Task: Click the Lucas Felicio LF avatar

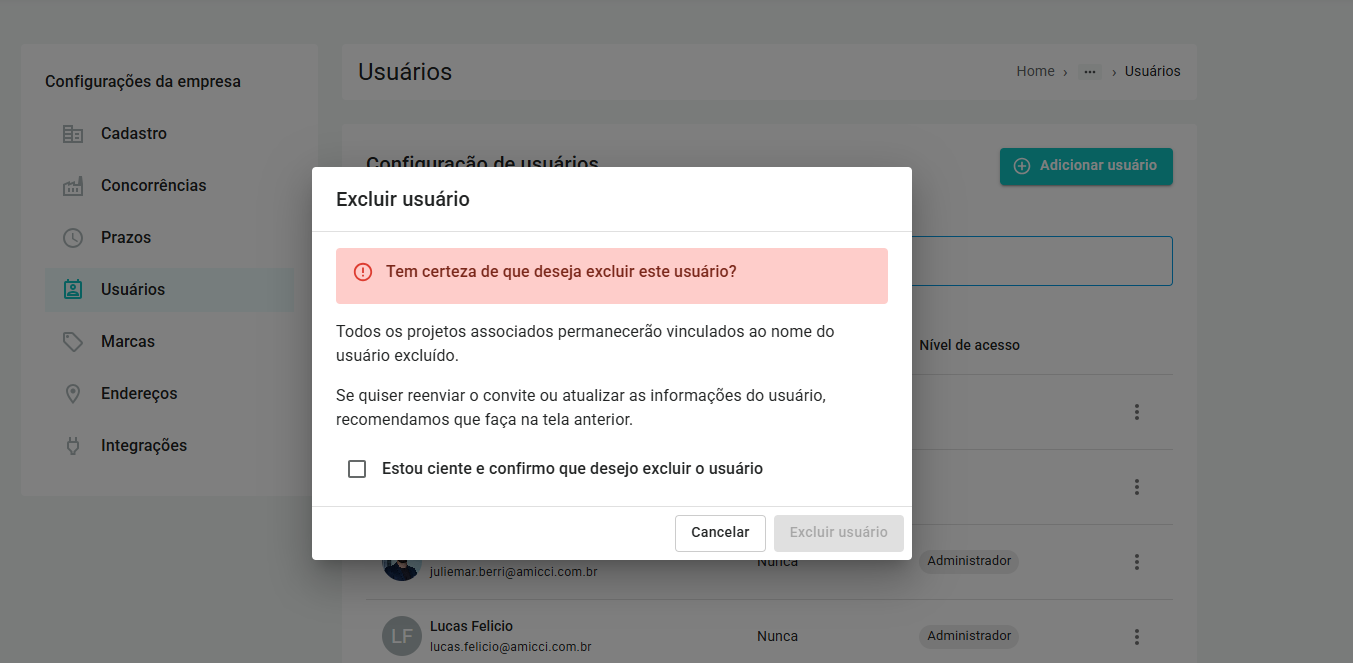Action: (x=401, y=636)
